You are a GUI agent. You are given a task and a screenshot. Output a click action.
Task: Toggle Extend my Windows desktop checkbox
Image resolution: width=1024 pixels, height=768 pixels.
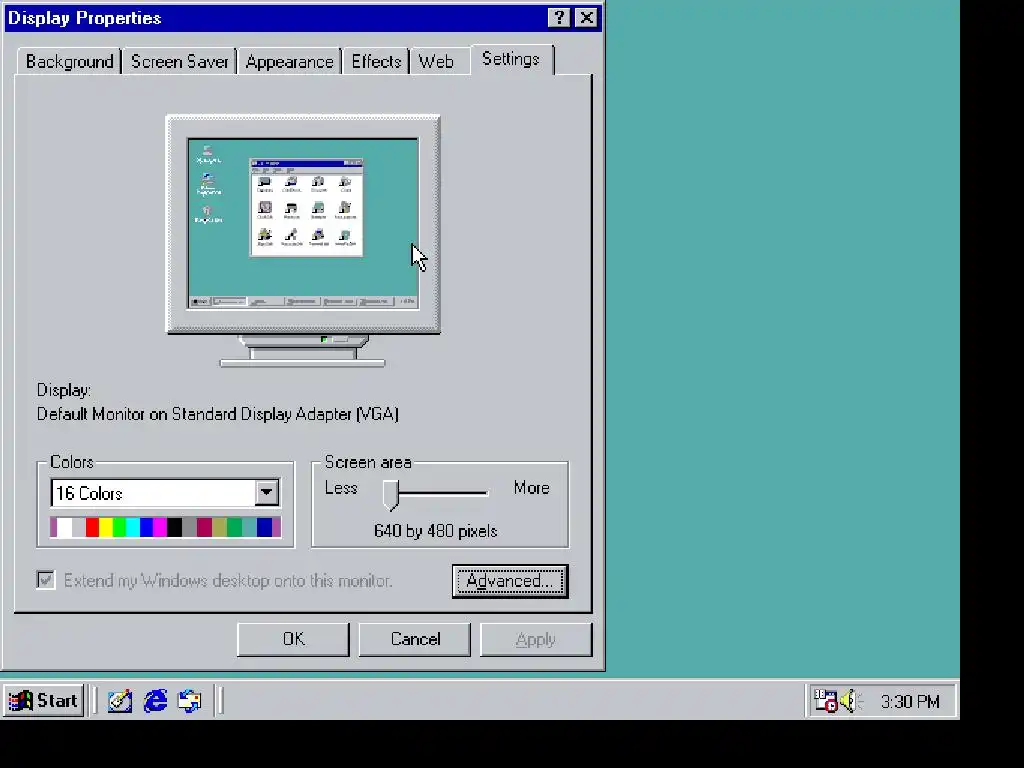(46, 580)
